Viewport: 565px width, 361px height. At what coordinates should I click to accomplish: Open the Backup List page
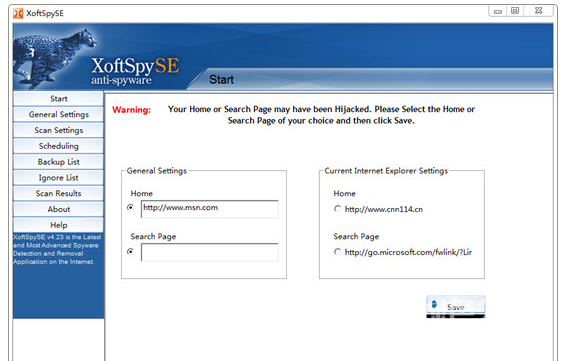click(x=58, y=162)
